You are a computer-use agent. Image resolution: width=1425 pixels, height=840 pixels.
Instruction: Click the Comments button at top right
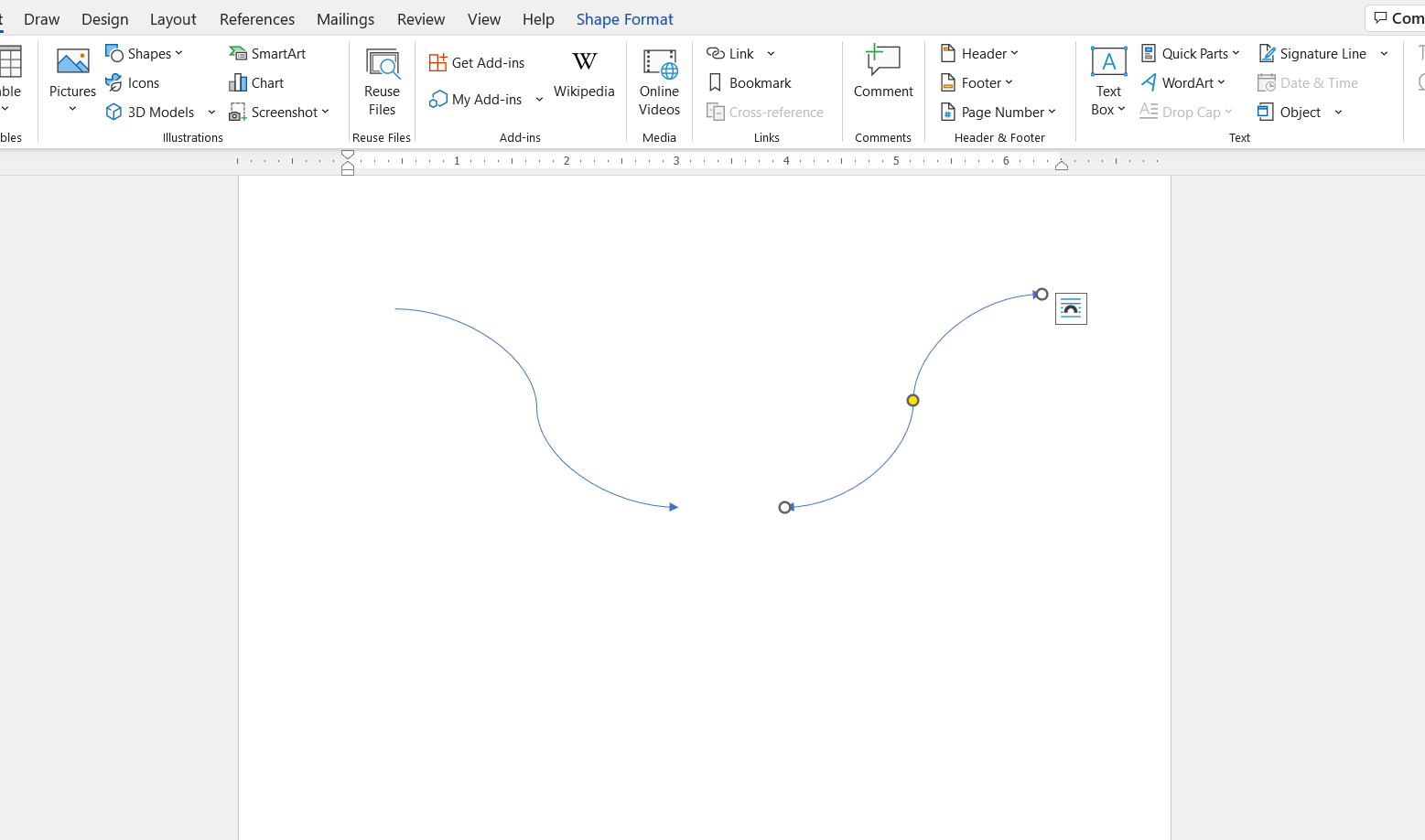point(1397,18)
